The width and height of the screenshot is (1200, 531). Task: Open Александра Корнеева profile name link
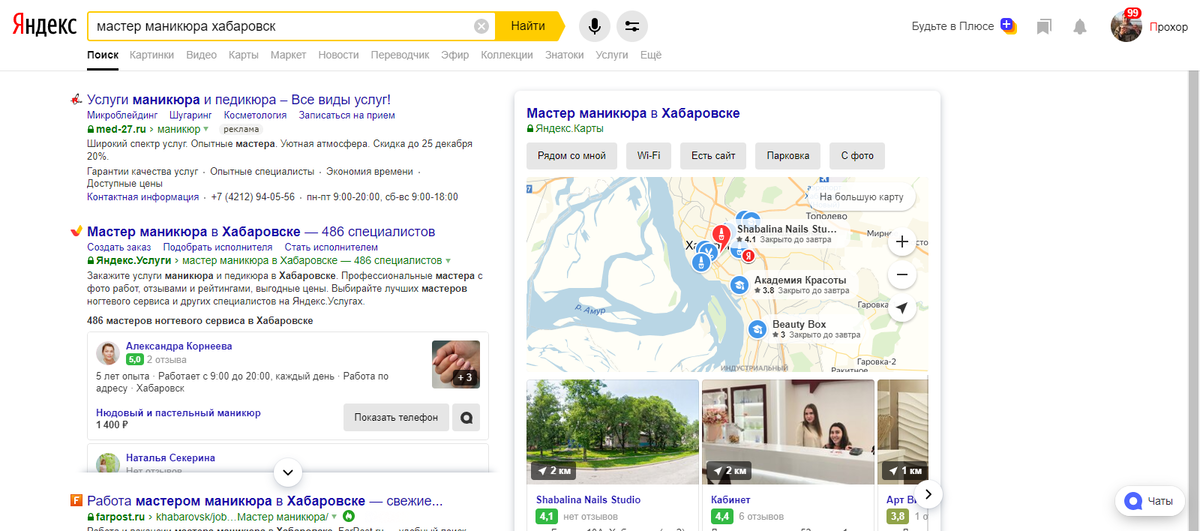pos(179,346)
